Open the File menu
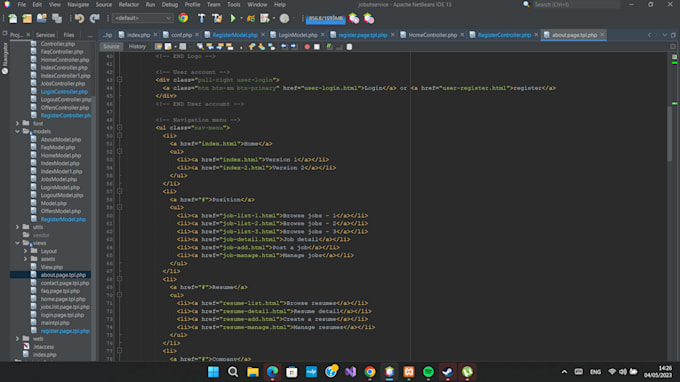 pyautogui.click(x=22, y=4)
